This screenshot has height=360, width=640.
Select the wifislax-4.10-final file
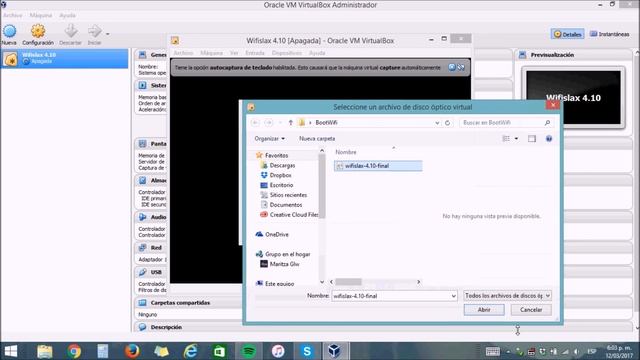click(x=378, y=166)
